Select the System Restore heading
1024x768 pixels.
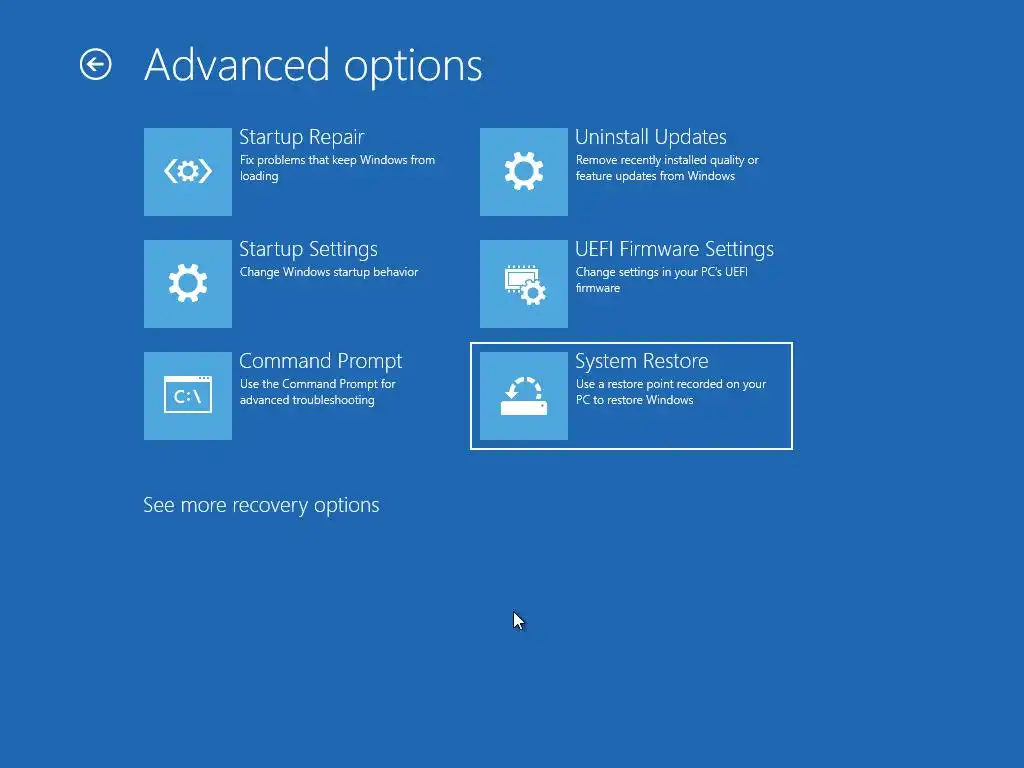click(641, 361)
